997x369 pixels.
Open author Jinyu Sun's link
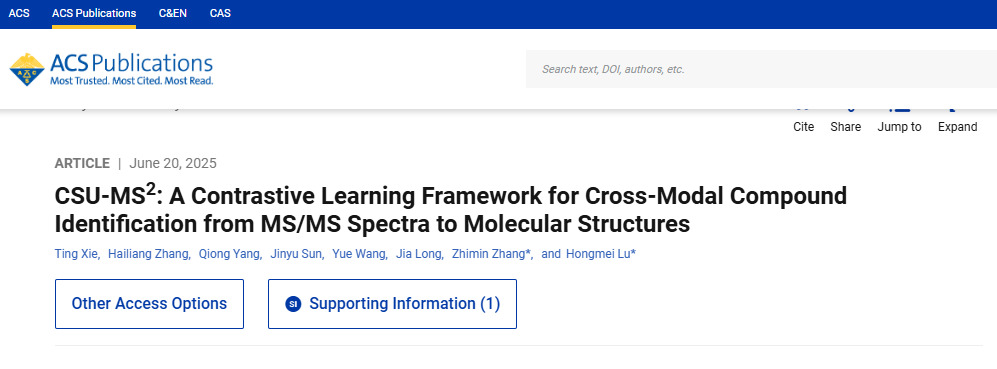click(x=296, y=254)
